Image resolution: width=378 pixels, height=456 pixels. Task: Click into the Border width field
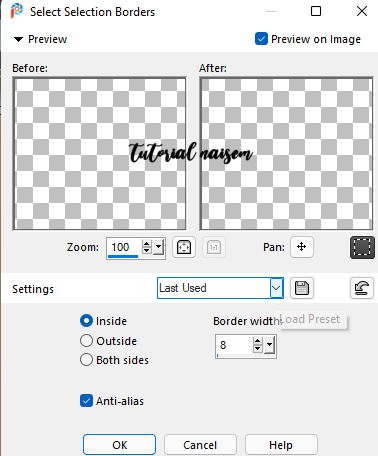click(234, 345)
